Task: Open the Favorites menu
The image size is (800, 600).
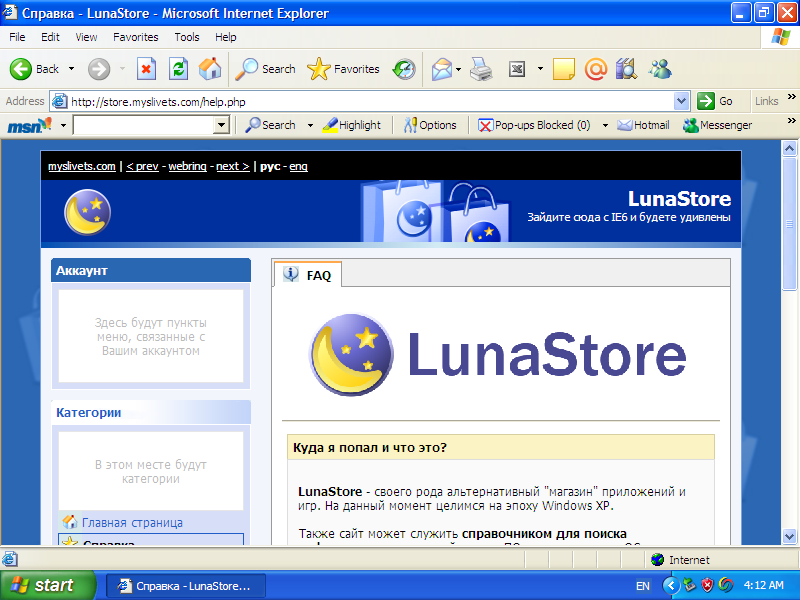Action: pyautogui.click(x=136, y=37)
